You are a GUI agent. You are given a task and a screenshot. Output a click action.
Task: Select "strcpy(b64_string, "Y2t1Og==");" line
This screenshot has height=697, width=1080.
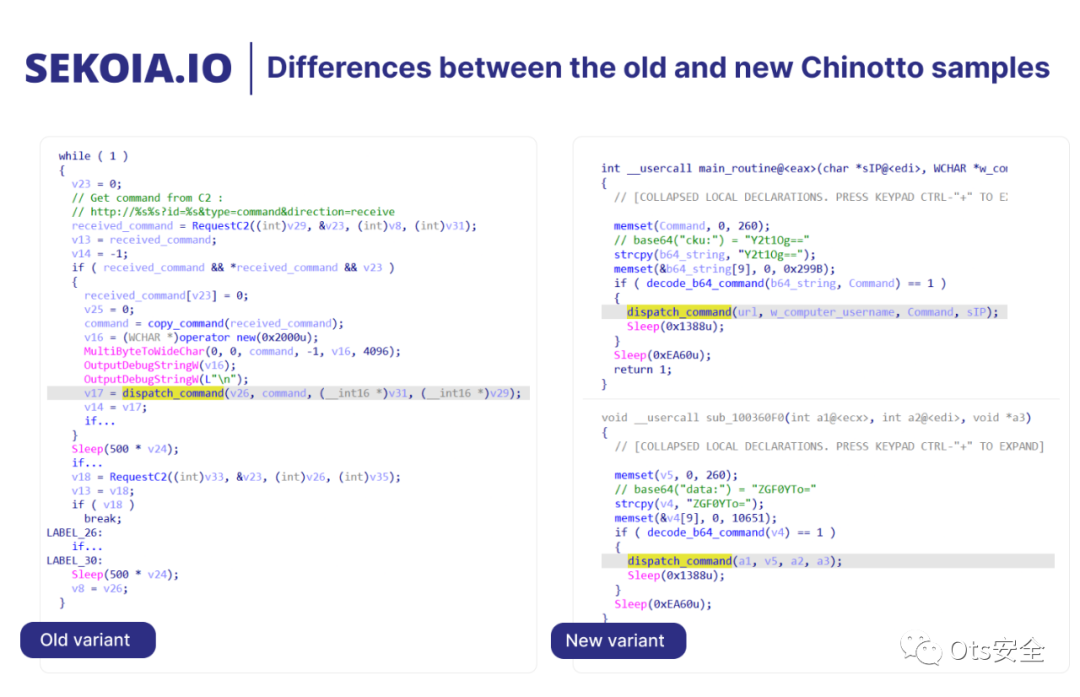coord(714,254)
